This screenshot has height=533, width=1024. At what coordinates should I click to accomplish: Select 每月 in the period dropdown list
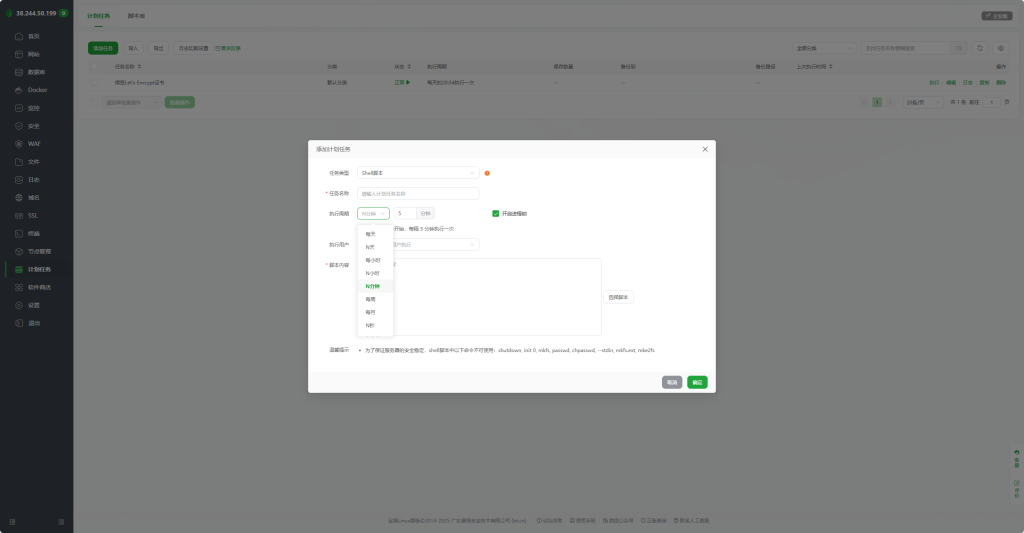375,312
